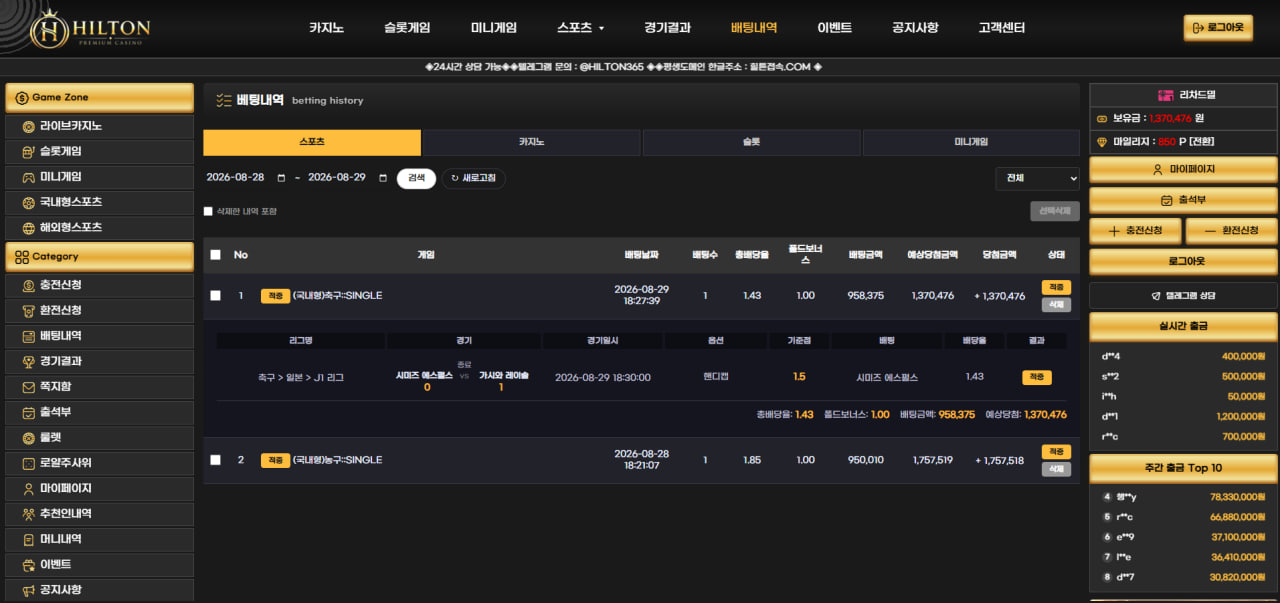Open 이벤트 in the left sidebar
The image size is (1280, 603).
coord(99,565)
